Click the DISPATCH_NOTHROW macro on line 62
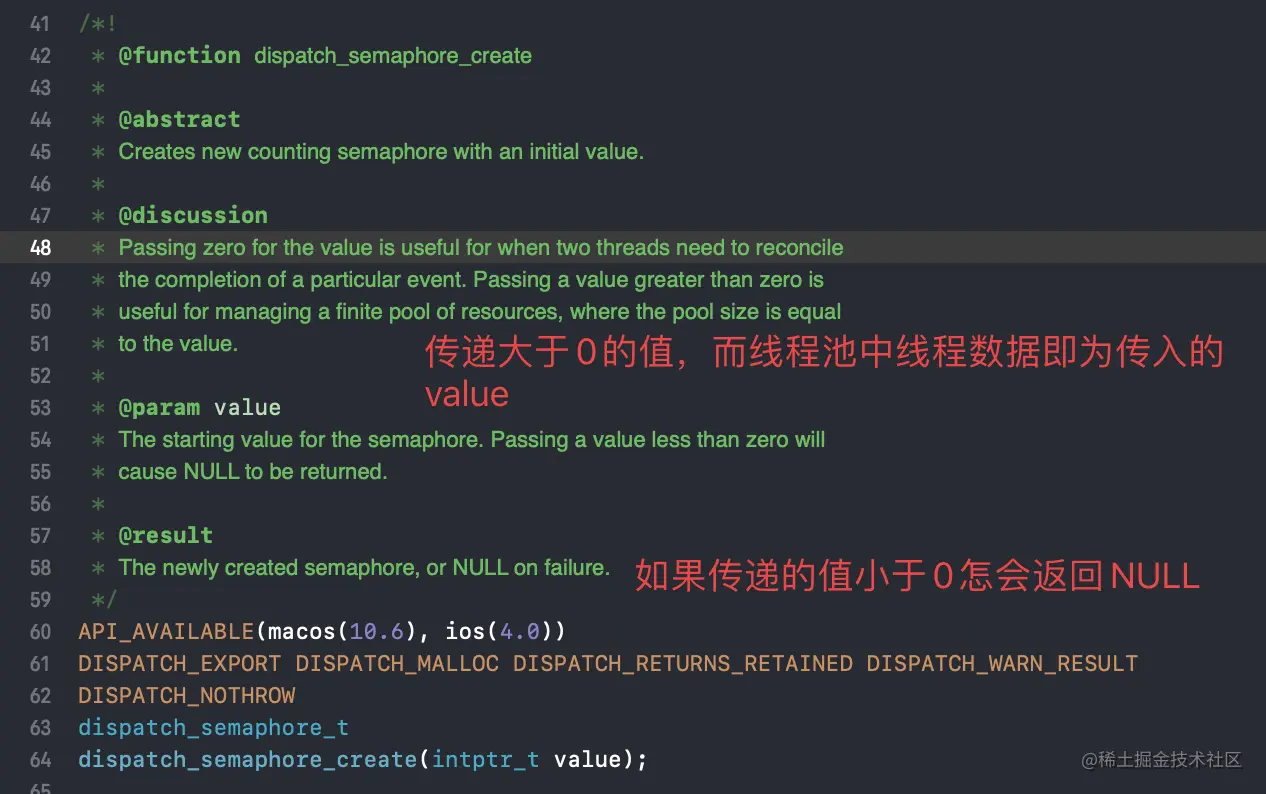Screen dimensions: 1266x794 click(187, 695)
